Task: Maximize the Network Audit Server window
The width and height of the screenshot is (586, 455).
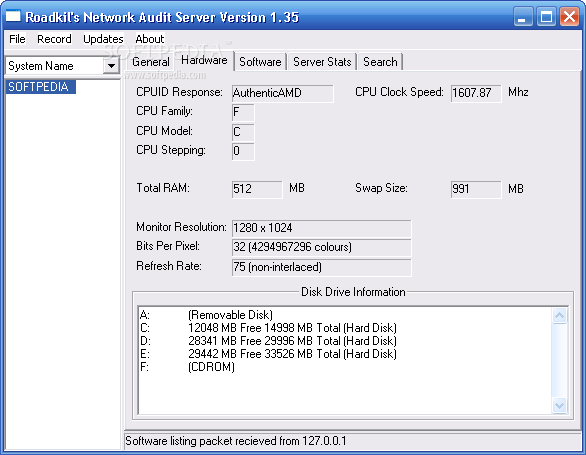Action: (x=546, y=17)
